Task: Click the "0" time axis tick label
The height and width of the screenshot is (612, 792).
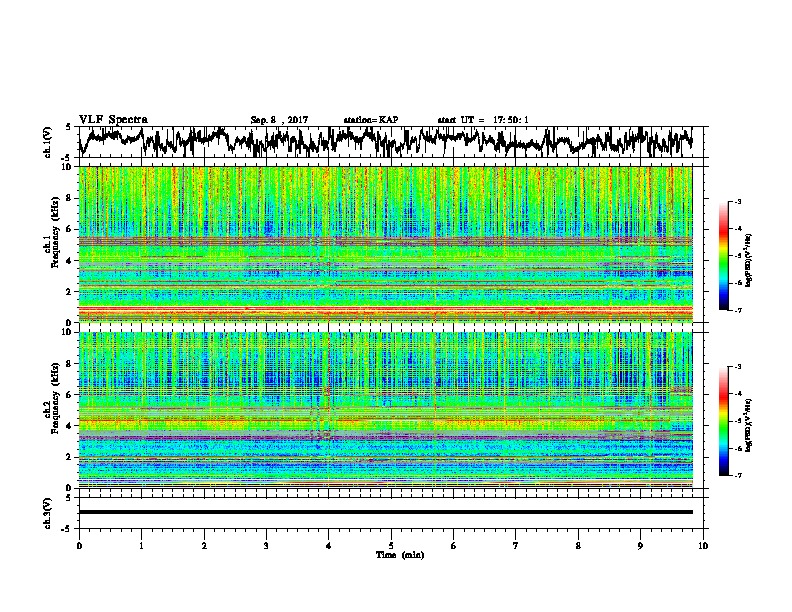Action: [x=79, y=546]
